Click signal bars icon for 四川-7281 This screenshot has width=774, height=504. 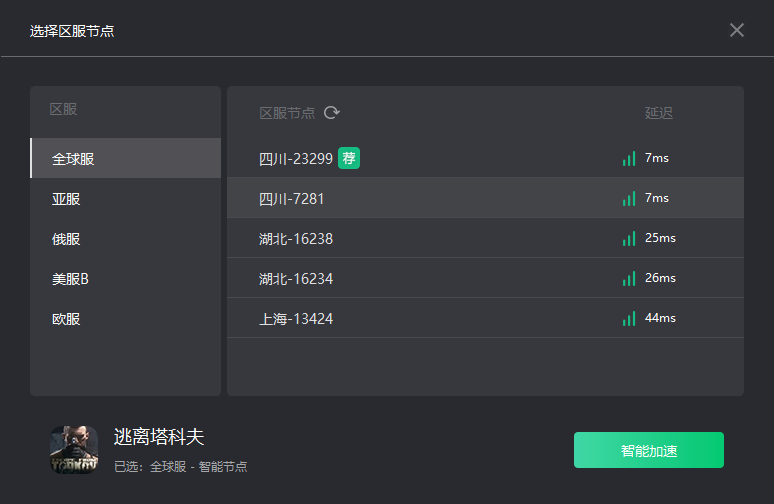(629, 198)
